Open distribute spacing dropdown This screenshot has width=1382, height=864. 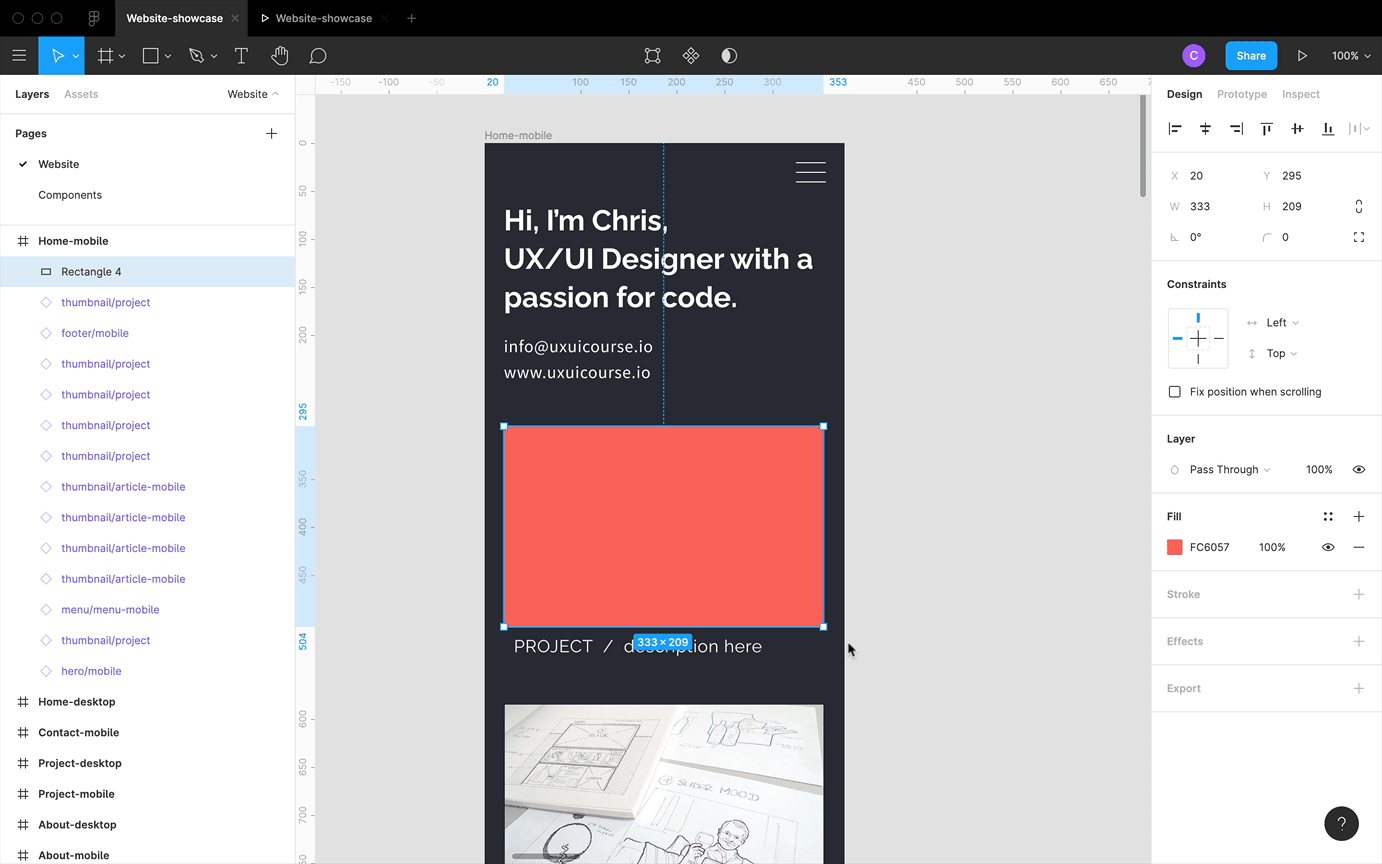coord(1359,128)
